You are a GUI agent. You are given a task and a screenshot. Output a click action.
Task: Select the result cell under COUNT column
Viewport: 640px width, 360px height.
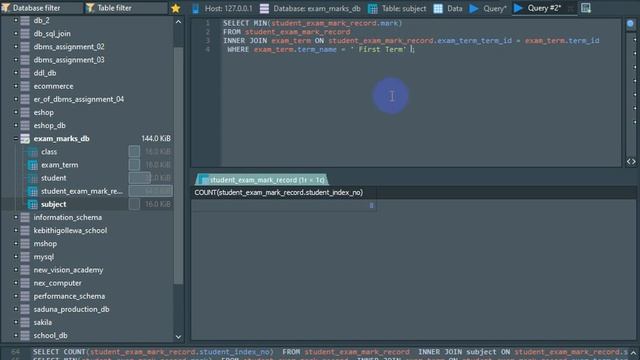tap(284, 205)
